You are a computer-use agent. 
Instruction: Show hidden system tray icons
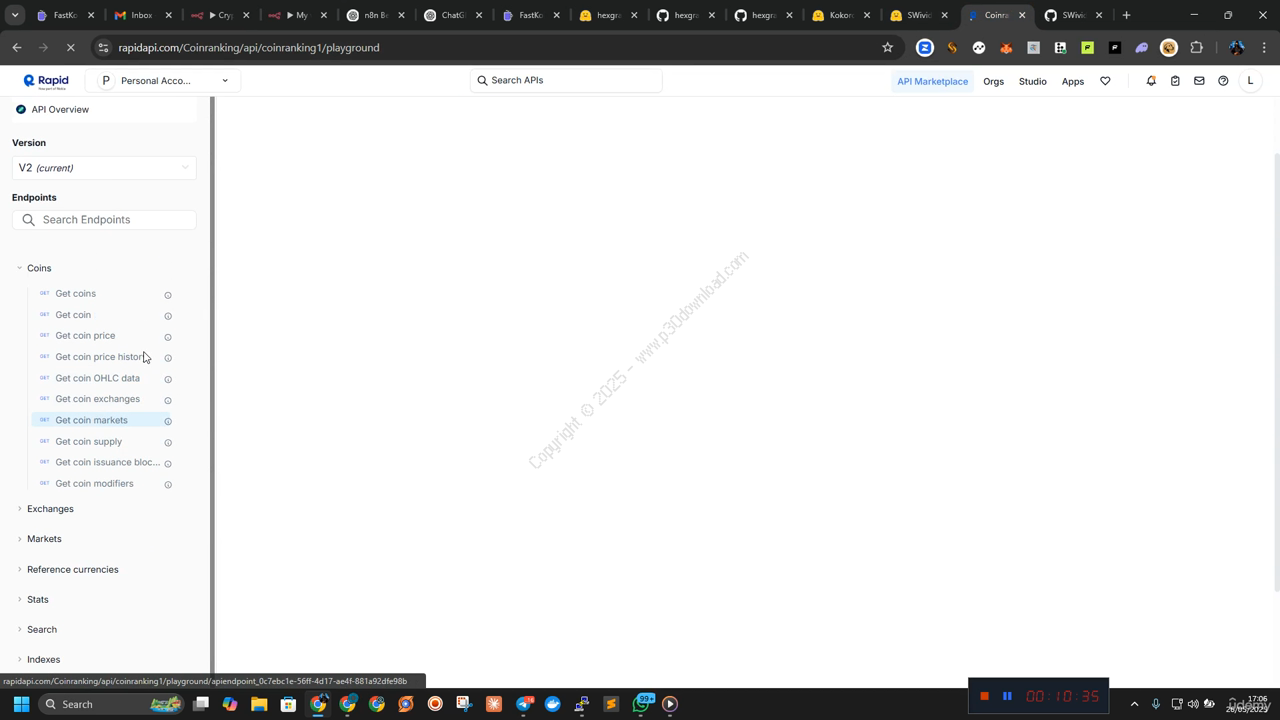coord(1134,704)
